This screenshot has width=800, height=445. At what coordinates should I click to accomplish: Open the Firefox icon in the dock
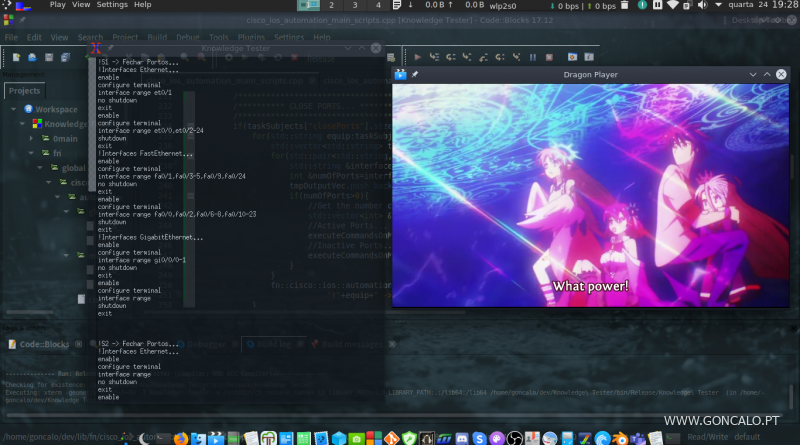point(181,438)
